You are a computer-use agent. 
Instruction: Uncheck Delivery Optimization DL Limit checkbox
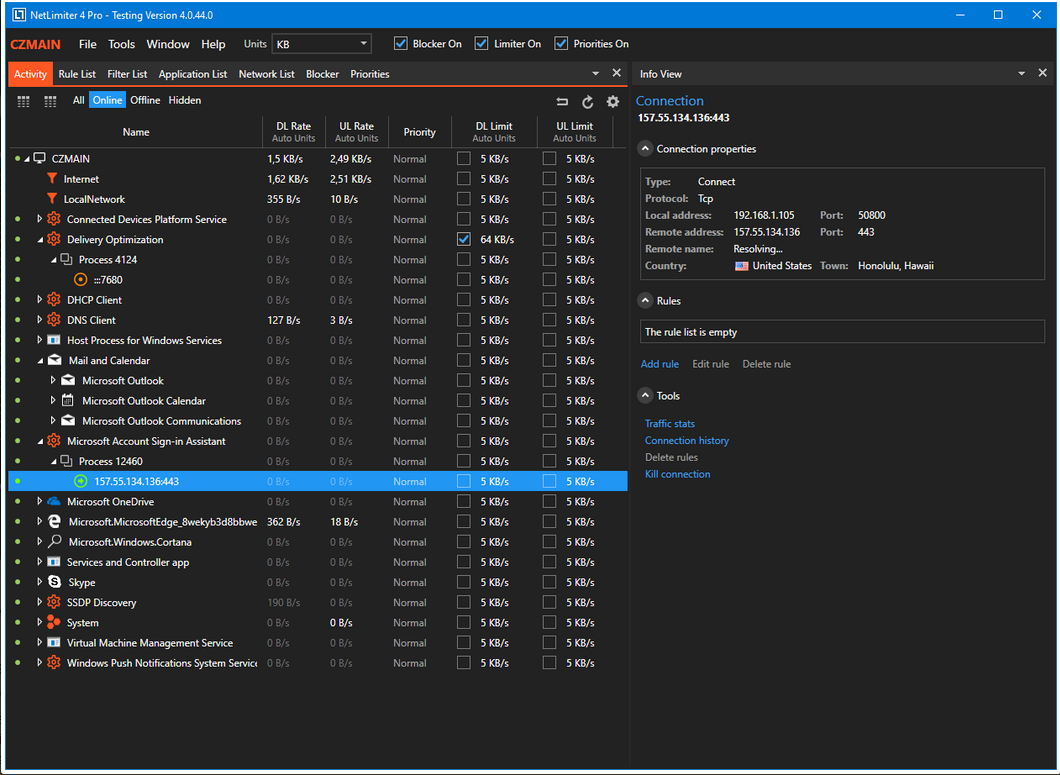point(464,239)
